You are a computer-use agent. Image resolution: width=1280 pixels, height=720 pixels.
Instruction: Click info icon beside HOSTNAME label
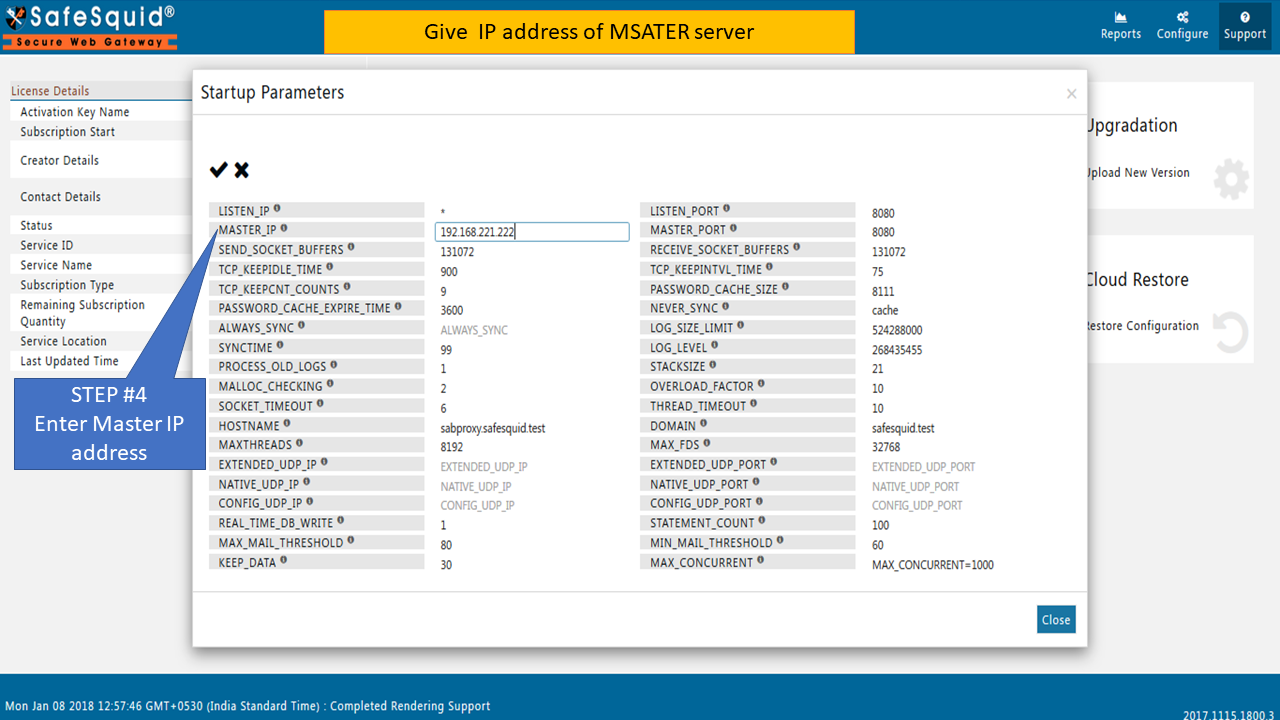(x=287, y=424)
